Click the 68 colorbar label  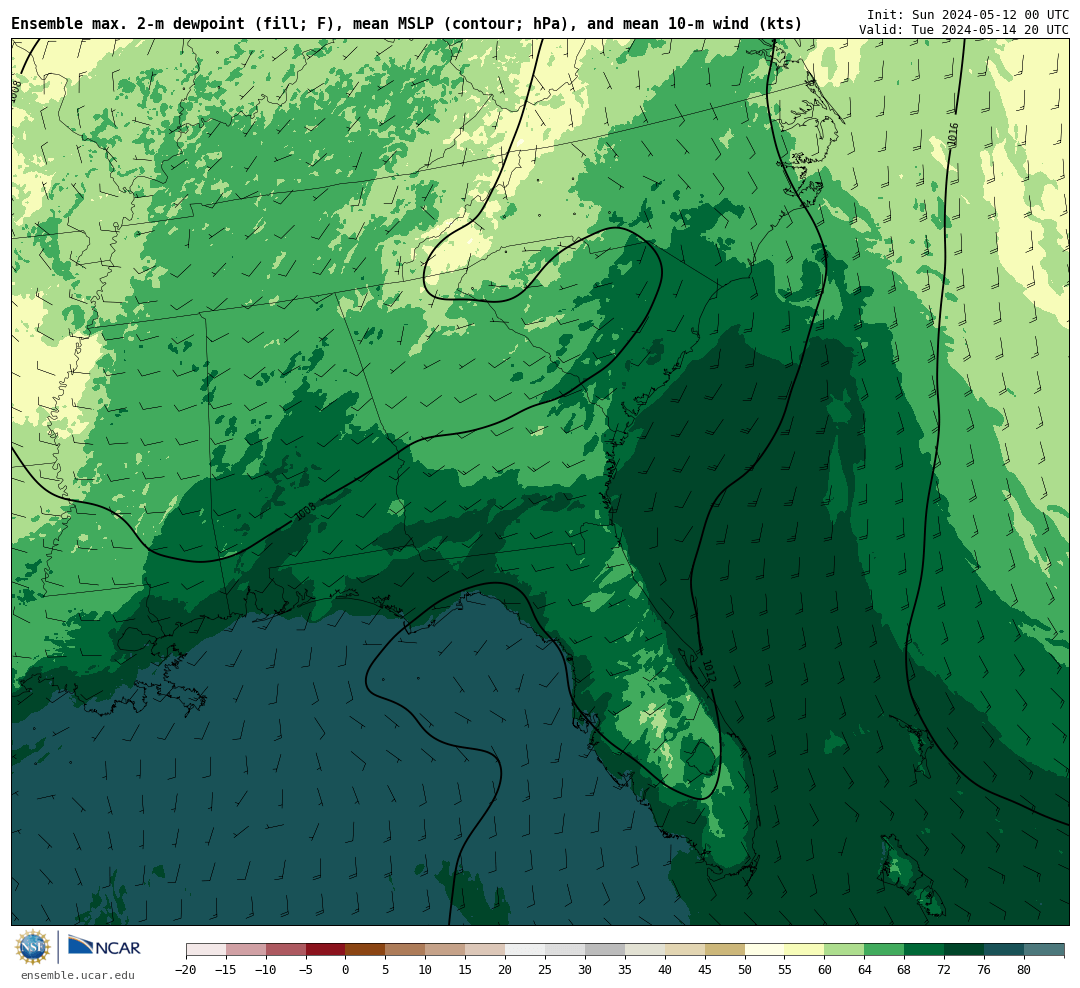[904, 970]
